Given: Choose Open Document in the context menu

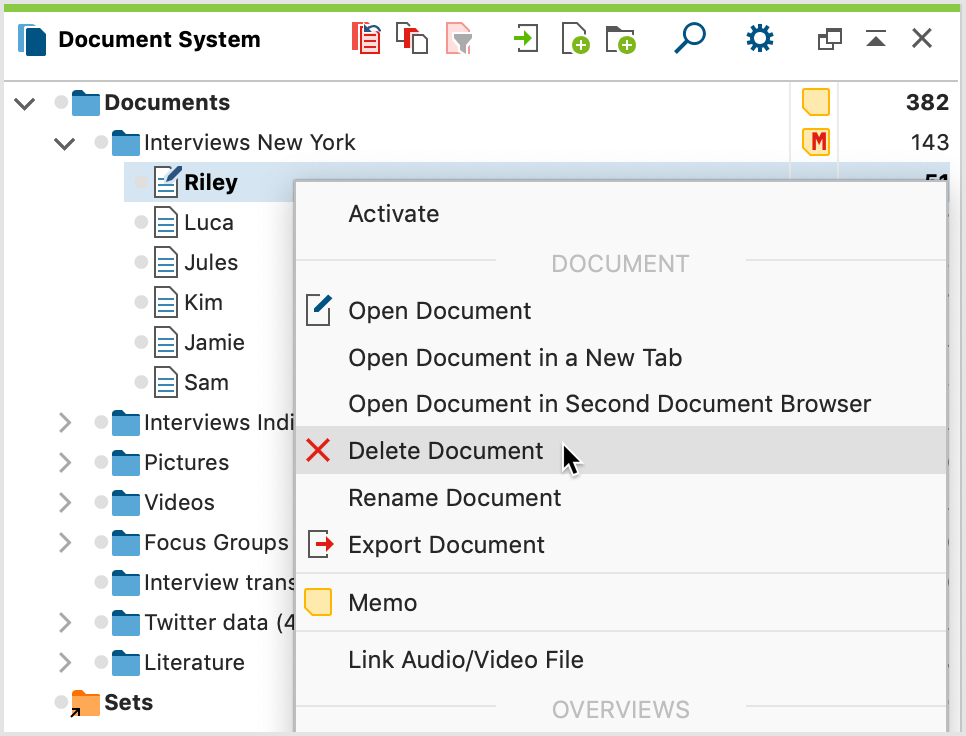Looking at the screenshot, I should pyautogui.click(x=621, y=311).
